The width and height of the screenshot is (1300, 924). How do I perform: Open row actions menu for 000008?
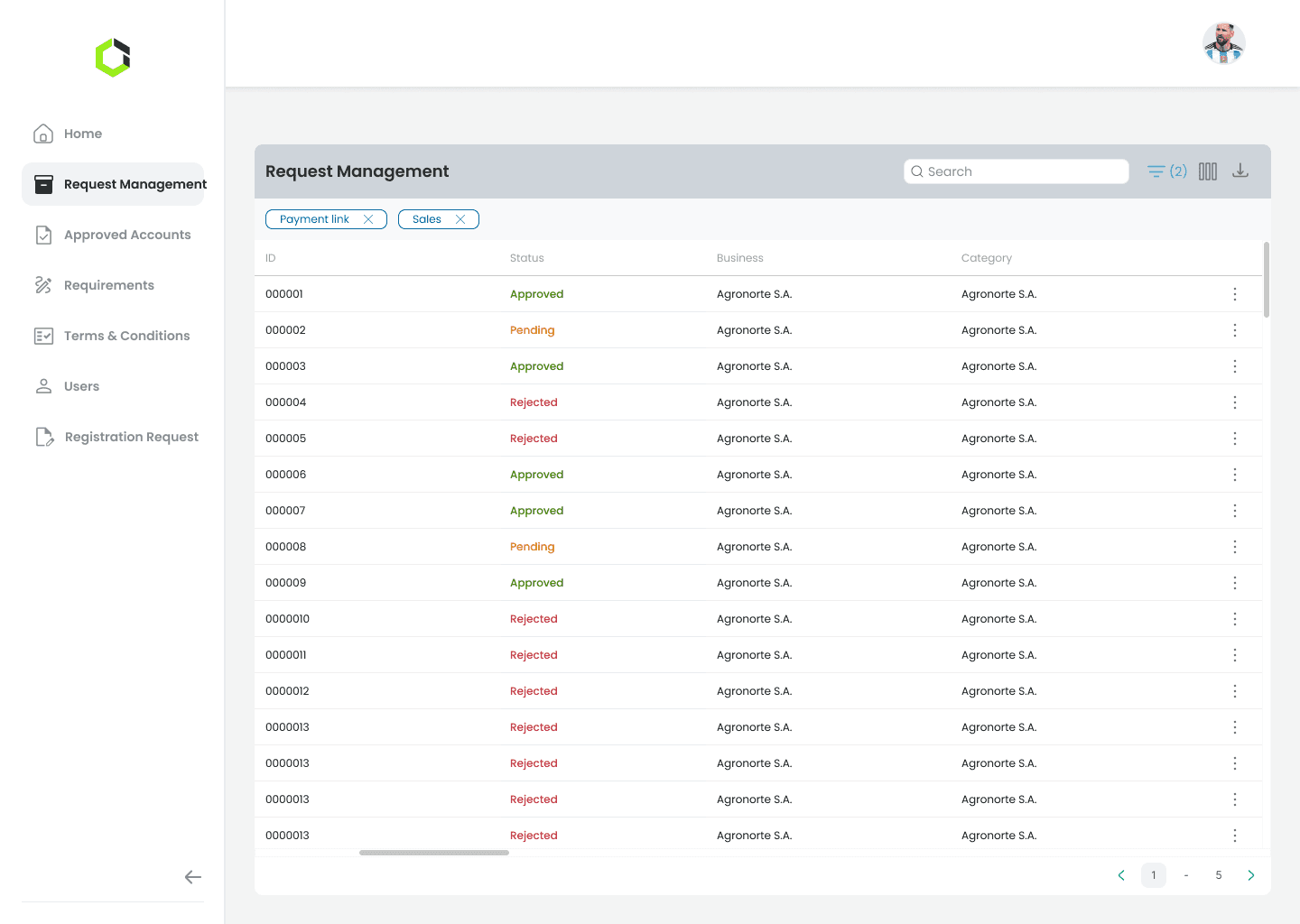pos(1235,547)
